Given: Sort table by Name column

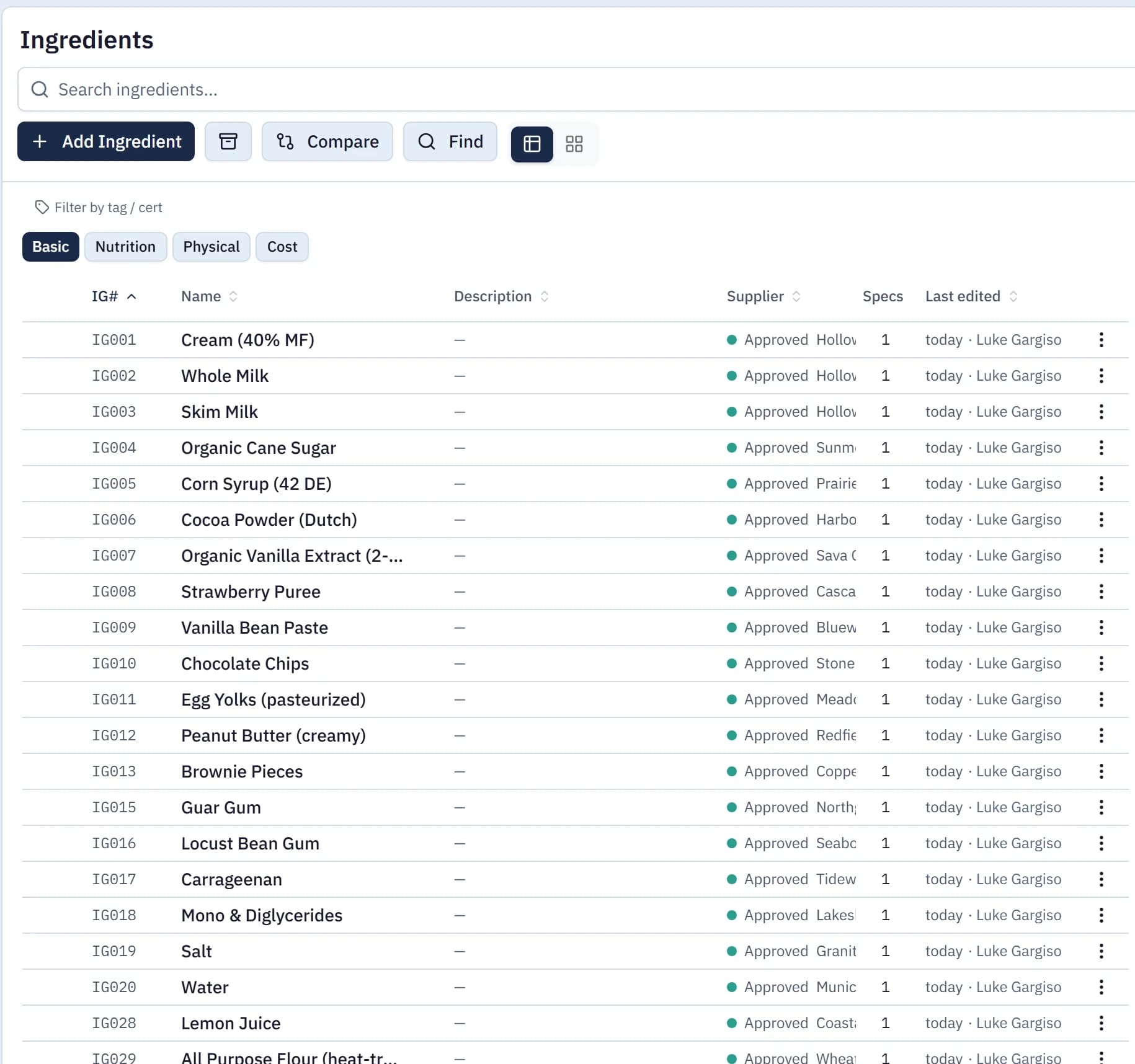Looking at the screenshot, I should [210, 296].
